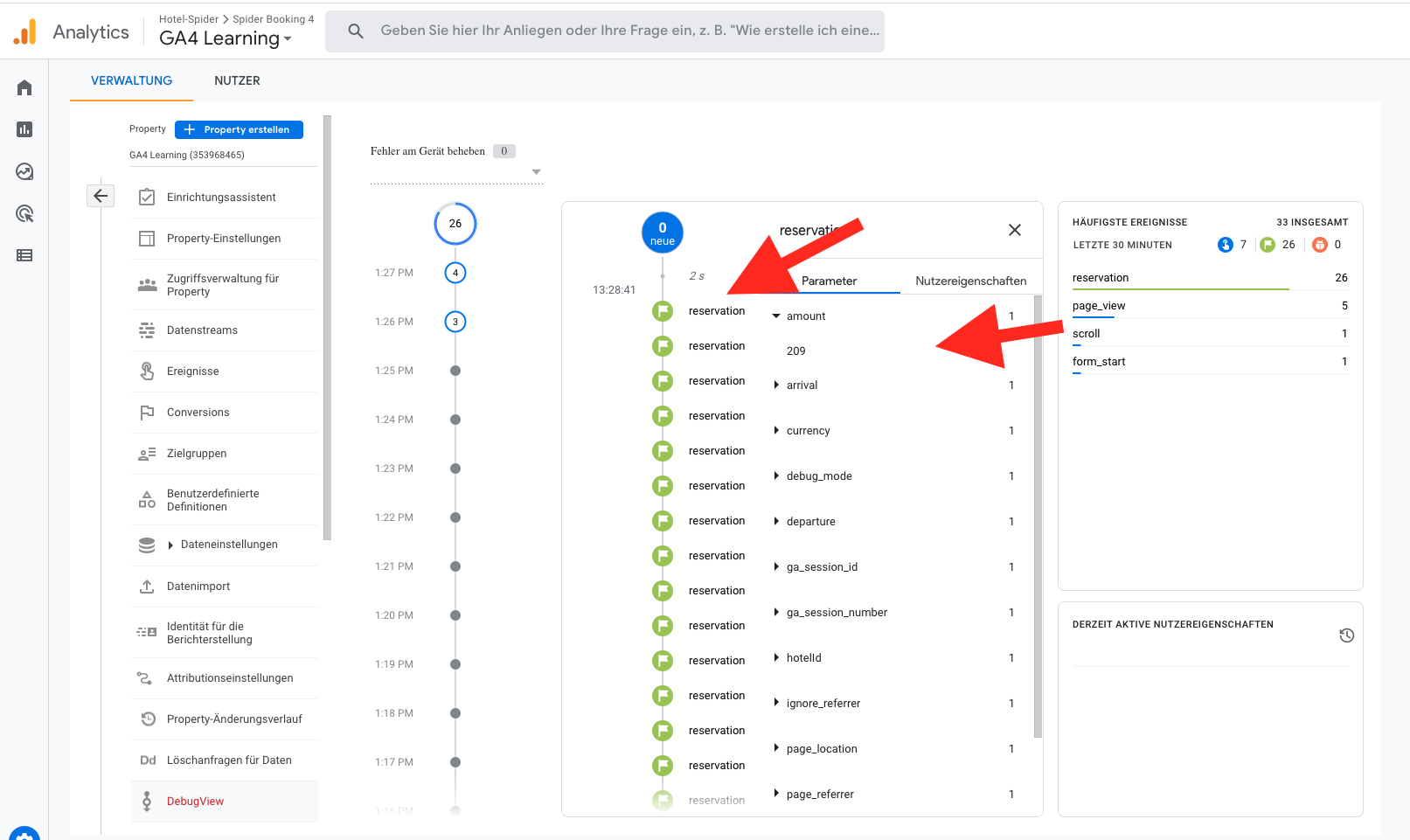Expand the currency parameter
Screen dimensions: 1410x840
776,430
